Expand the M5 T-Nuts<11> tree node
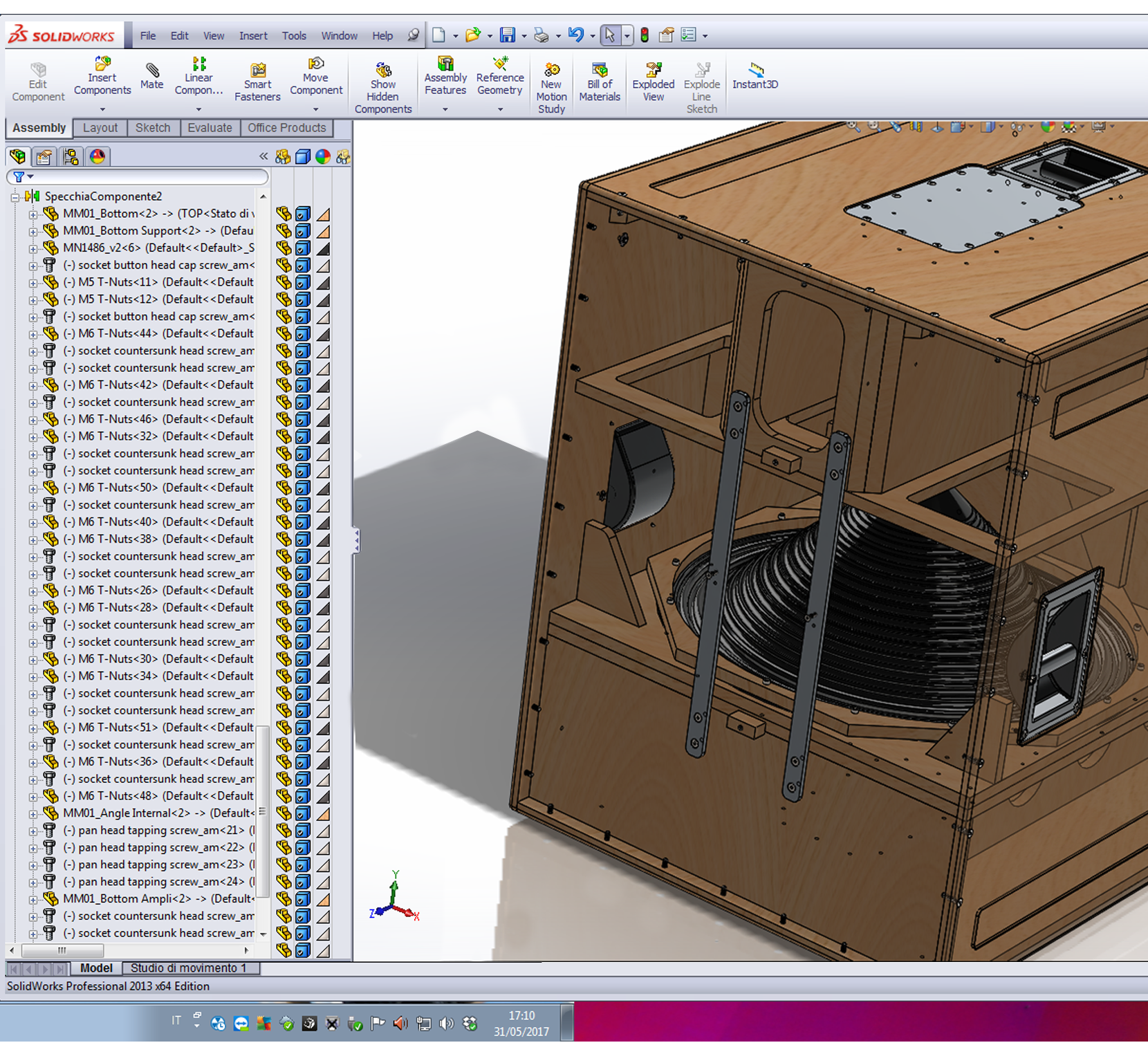The image size is (1148, 1045). [33, 283]
